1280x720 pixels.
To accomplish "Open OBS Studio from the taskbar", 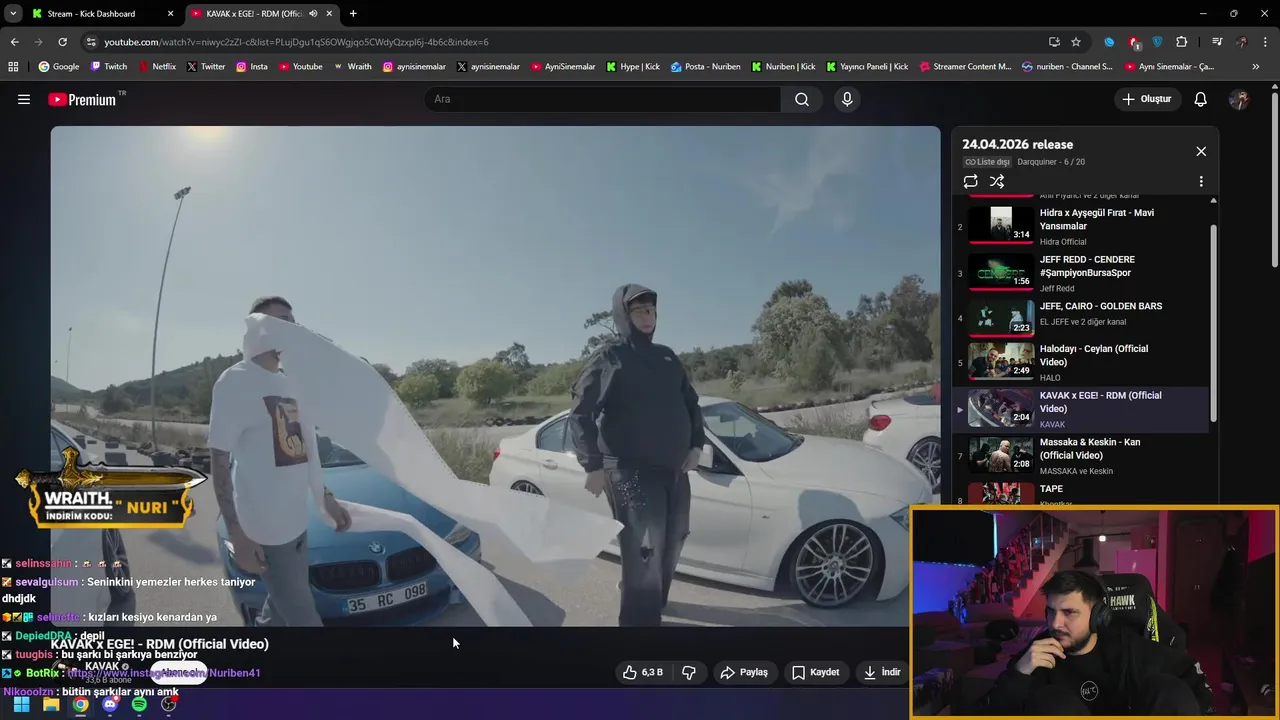I will pyautogui.click(x=169, y=704).
